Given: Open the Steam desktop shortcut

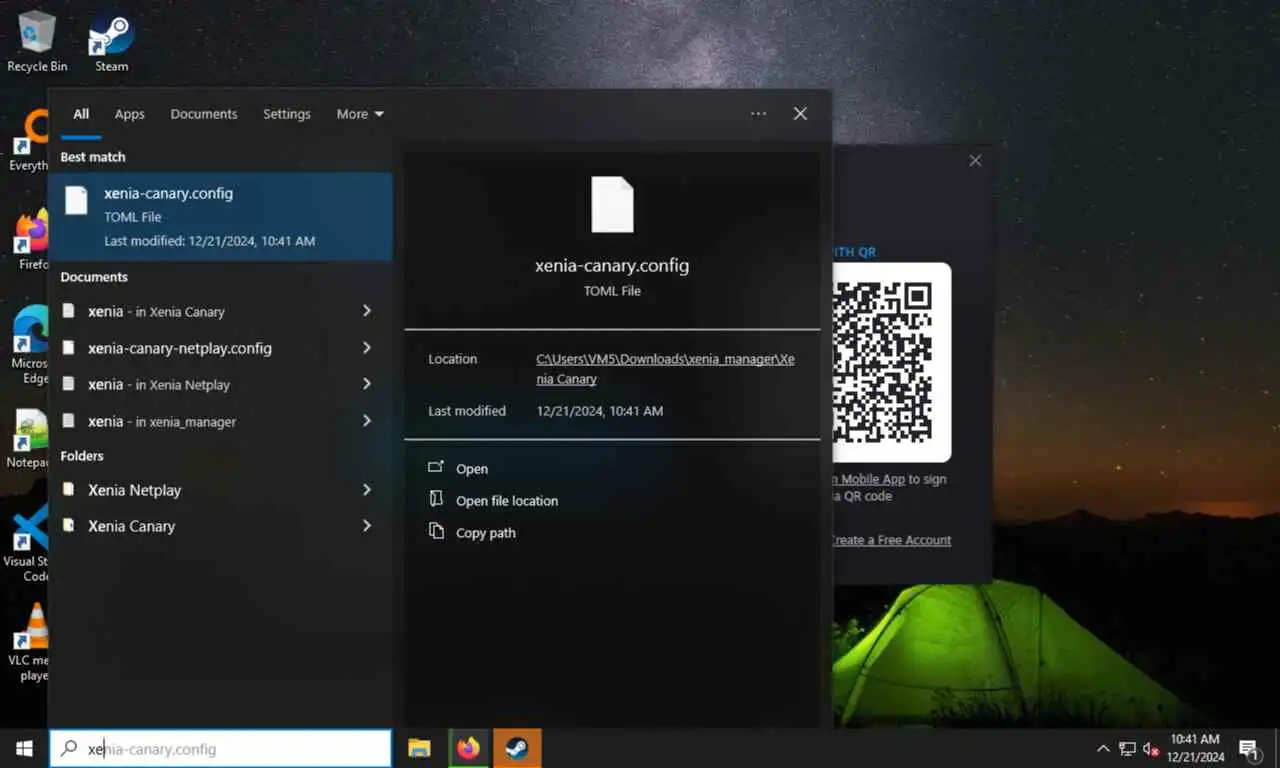Looking at the screenshot, I should [x=111, y=40].
